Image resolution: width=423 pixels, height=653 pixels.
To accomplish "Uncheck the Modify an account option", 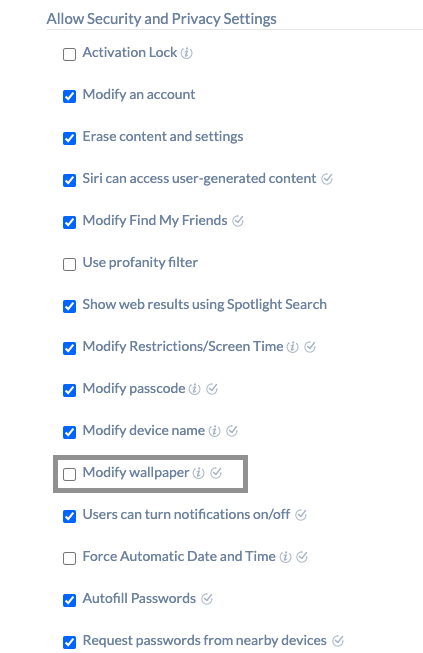I will (x=70, y=96).
